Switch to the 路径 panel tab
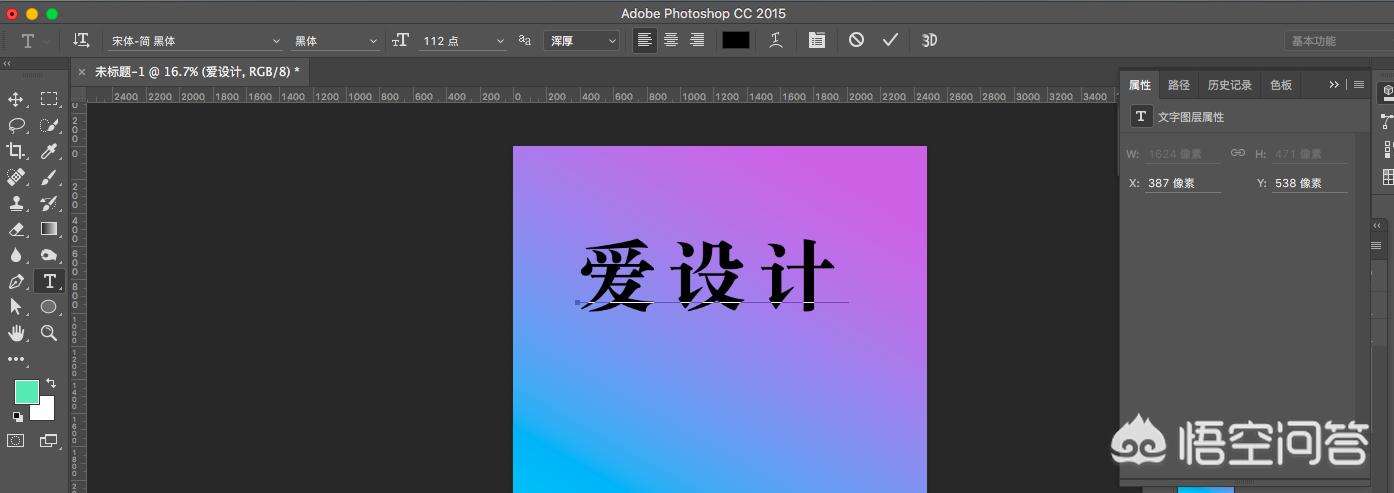The height and width of the screenshot is (493, 1394). pyautogui.click(x=1179, y=85)
